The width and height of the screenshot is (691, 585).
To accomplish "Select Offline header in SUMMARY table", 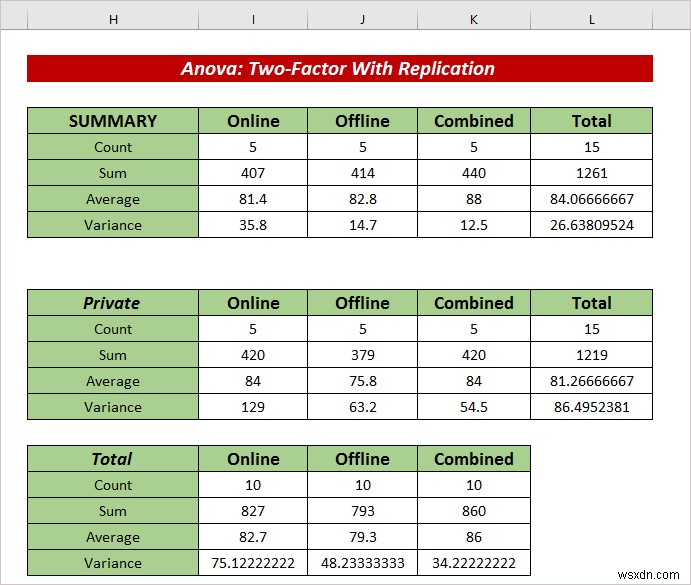I will tap(362, 121).
